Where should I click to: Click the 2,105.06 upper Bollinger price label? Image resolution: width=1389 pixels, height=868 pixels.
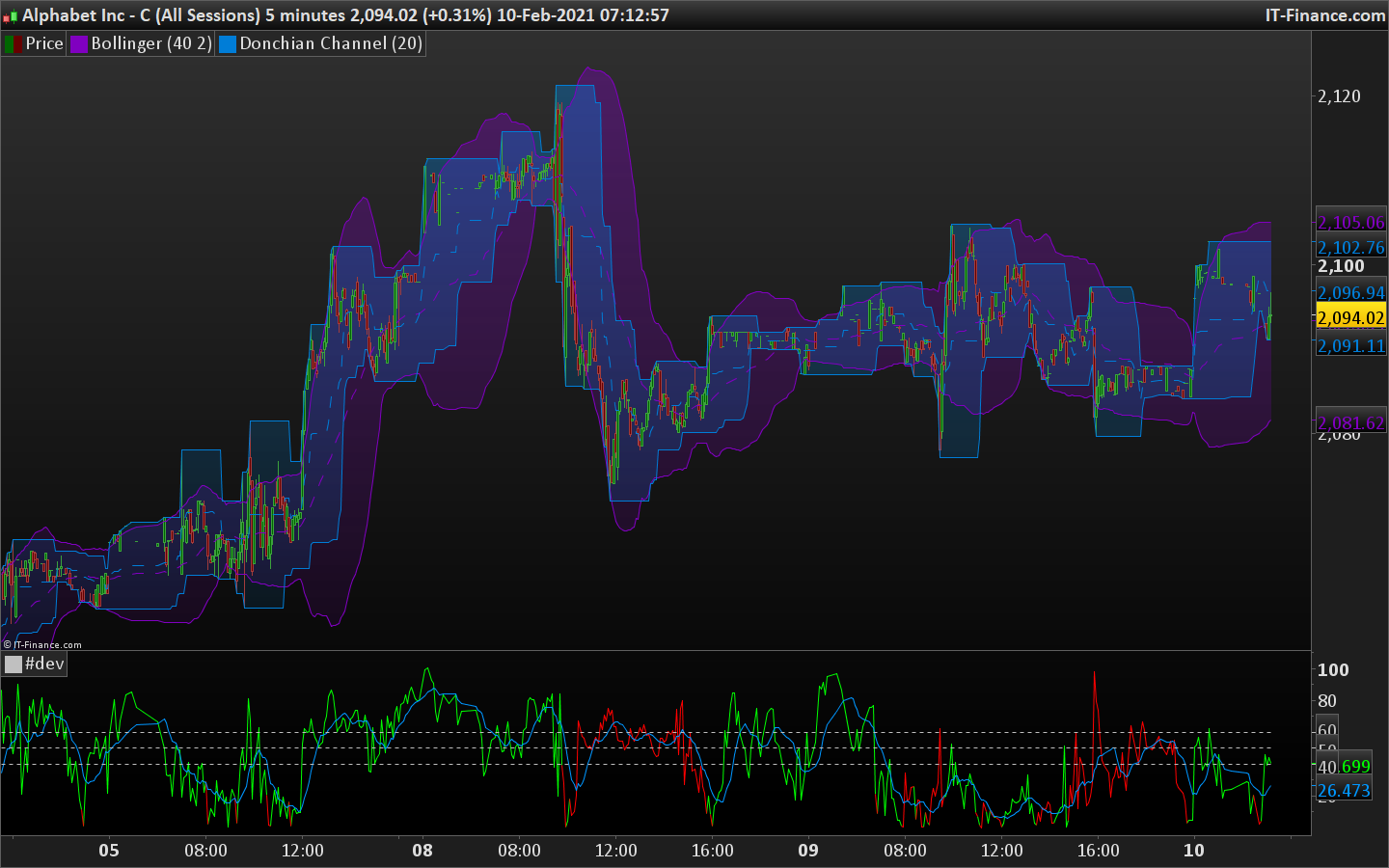1350,222
